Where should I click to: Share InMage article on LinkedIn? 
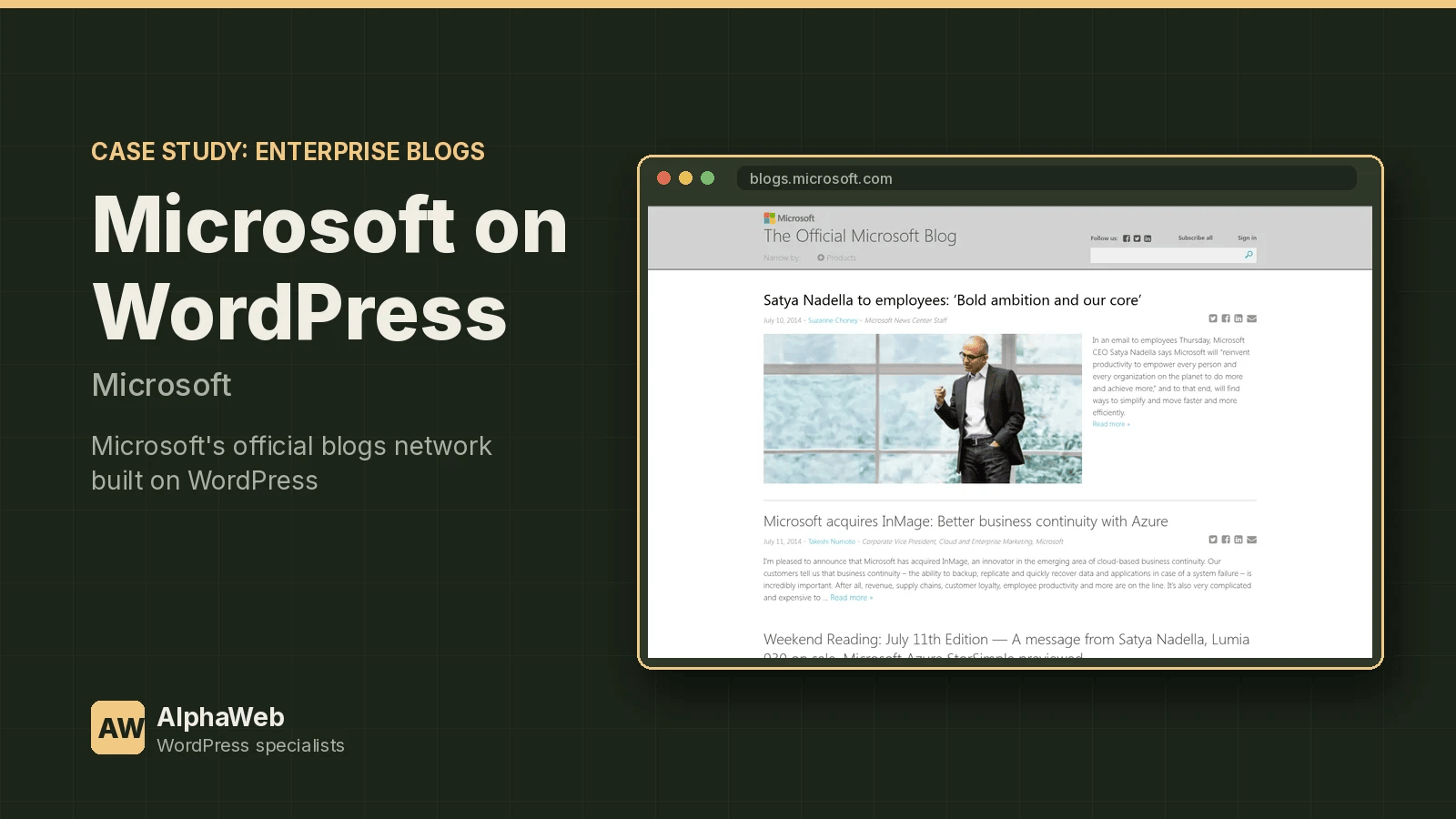point(1239,540)
